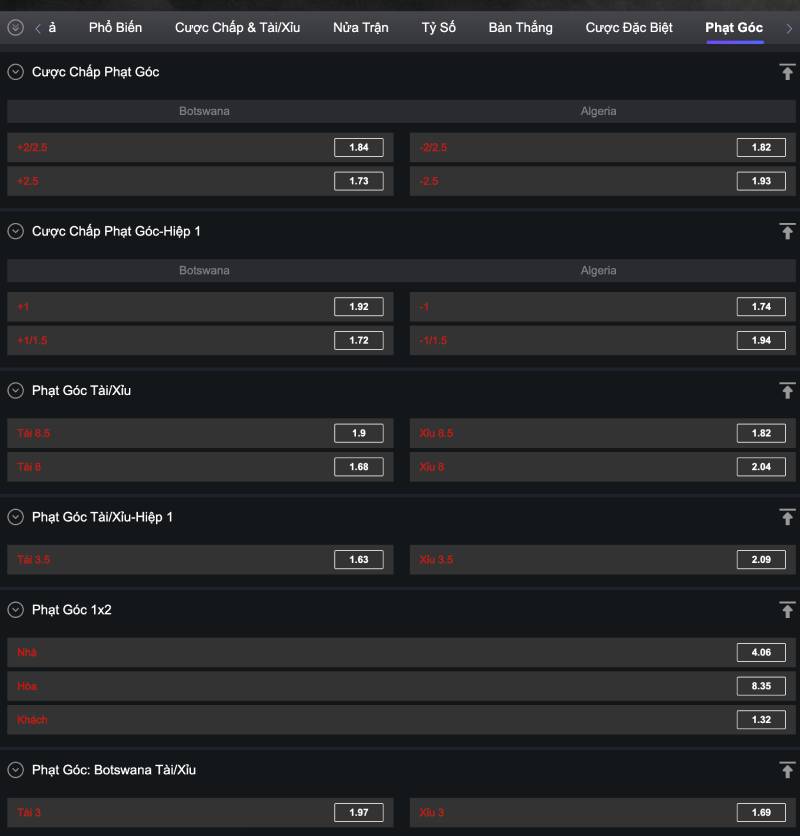800x836 pixels.
Task: Open the Cược Đặc Biệt tab
Action: coord(629,28)
